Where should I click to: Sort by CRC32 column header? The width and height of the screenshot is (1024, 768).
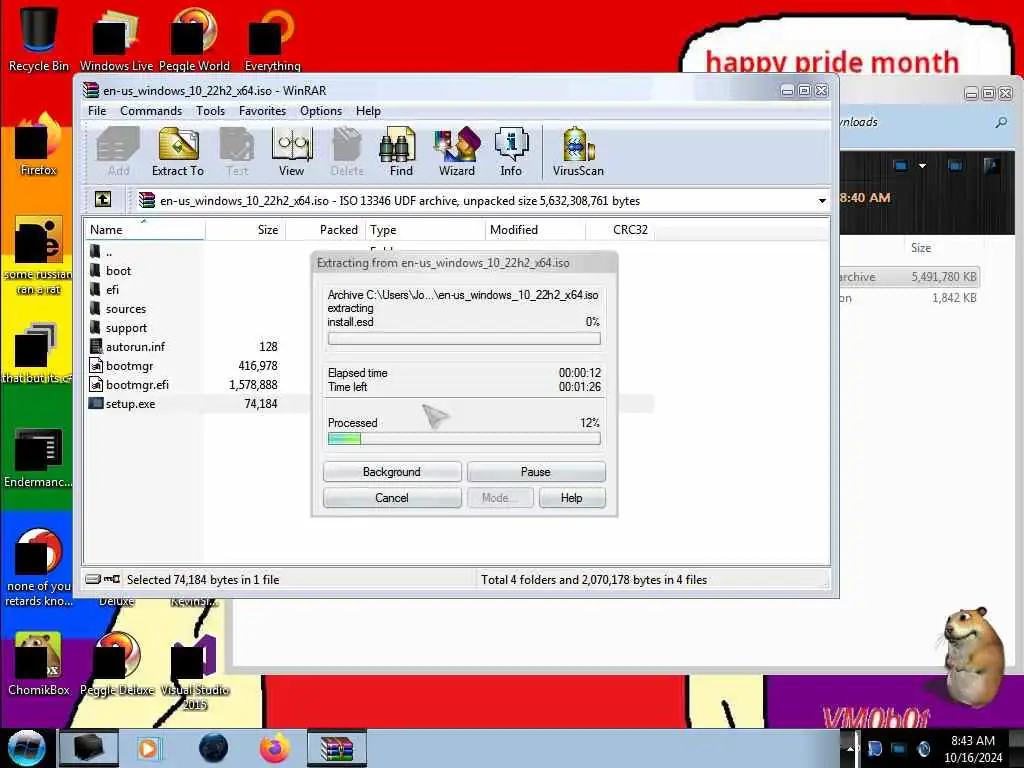click(x=620, y=230)
